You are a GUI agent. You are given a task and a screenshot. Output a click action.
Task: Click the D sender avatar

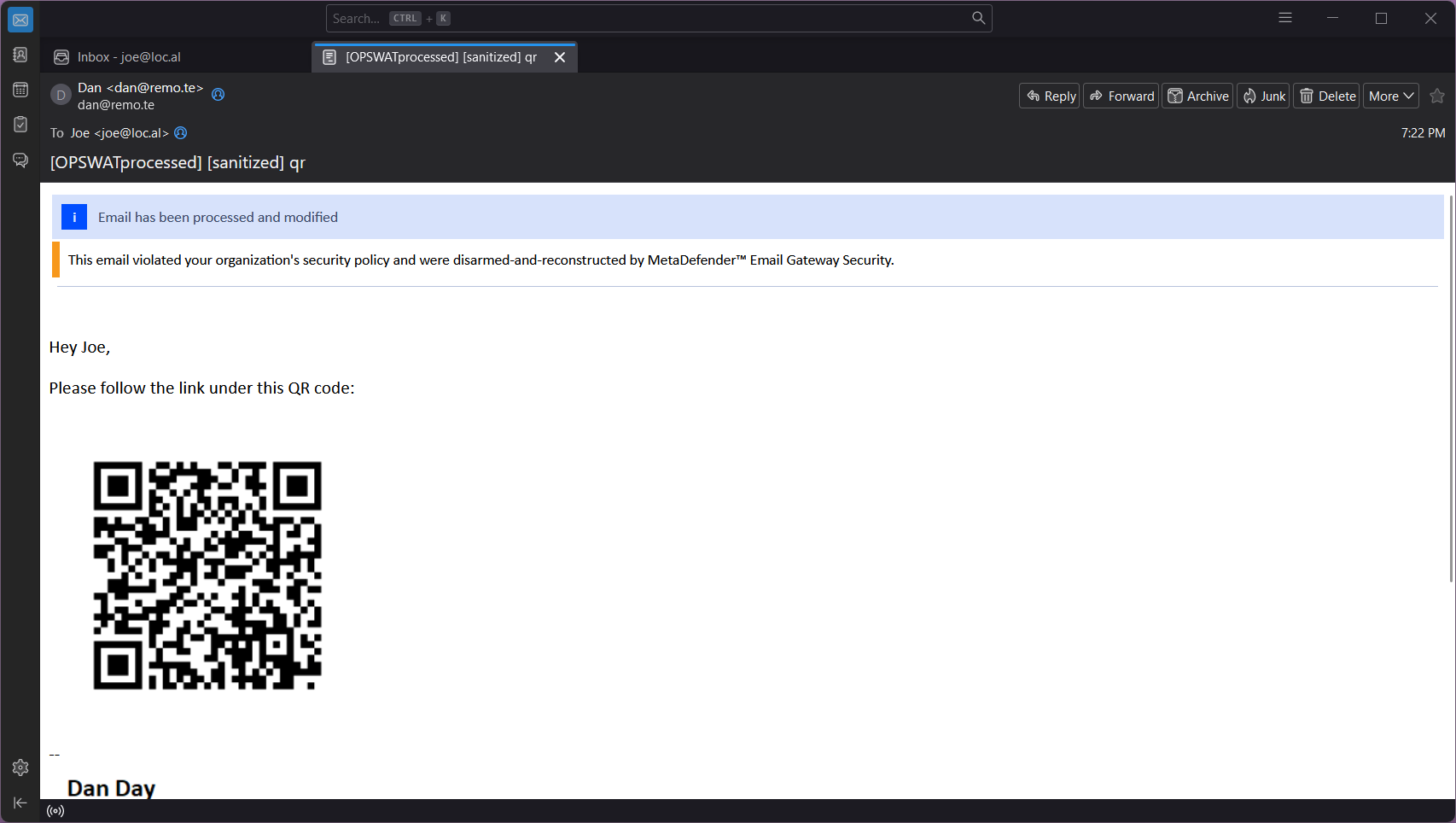[x=61, y=95]
